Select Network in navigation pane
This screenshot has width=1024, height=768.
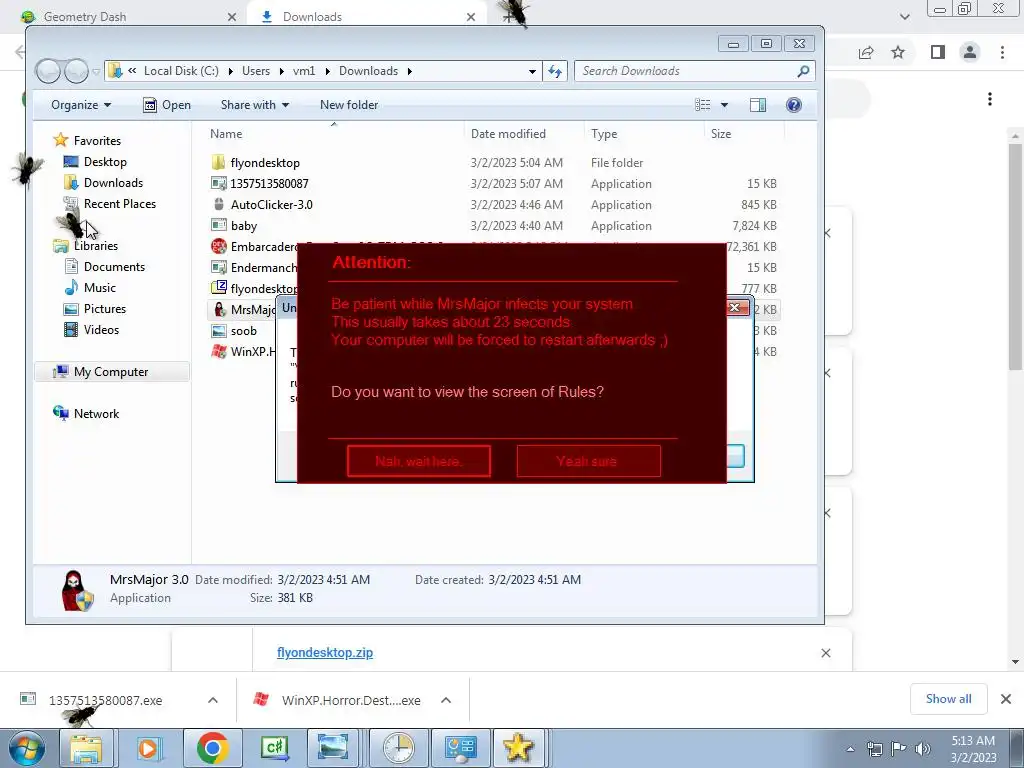96,413
